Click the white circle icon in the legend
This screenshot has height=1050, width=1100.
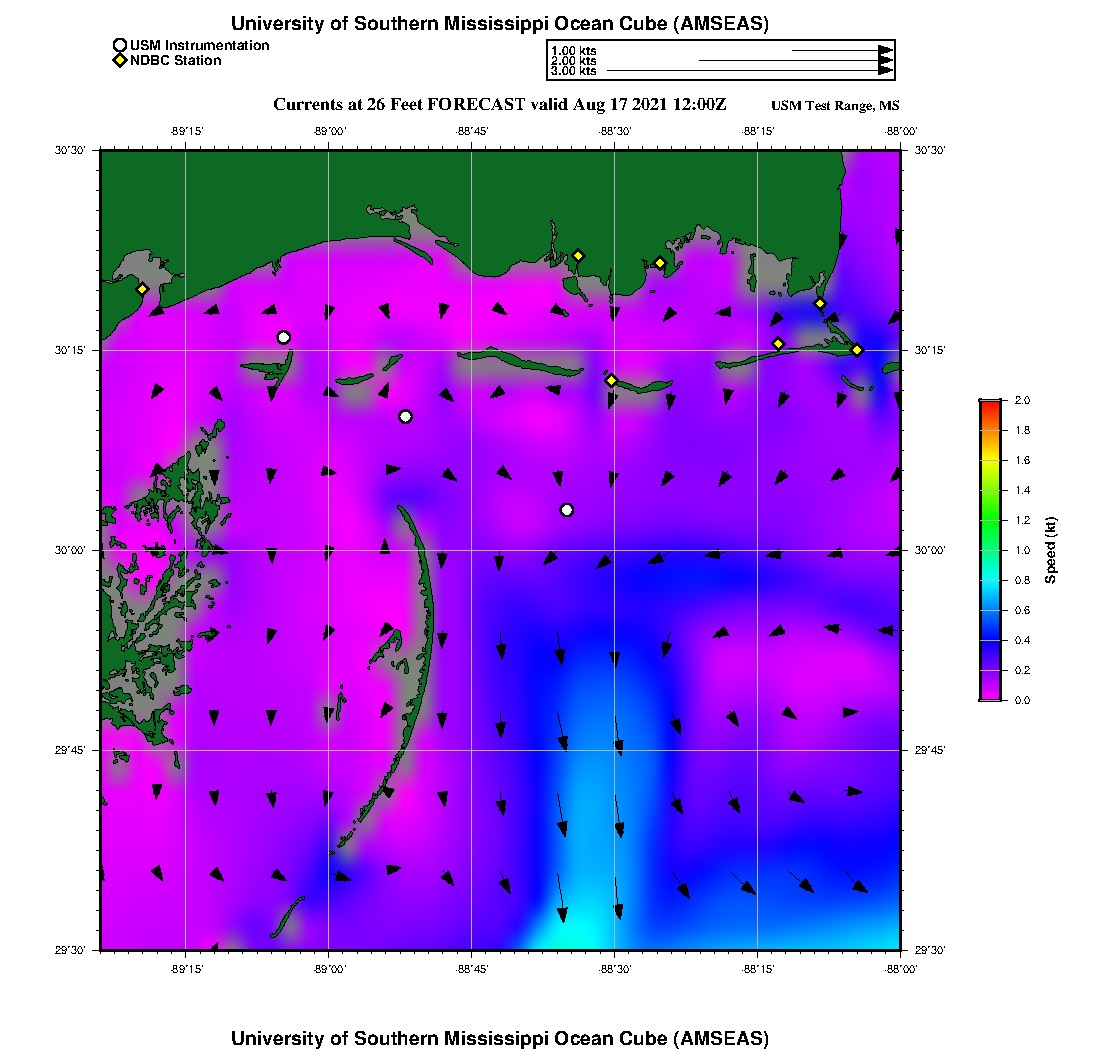pyautogui.click(x=120, y=45)
